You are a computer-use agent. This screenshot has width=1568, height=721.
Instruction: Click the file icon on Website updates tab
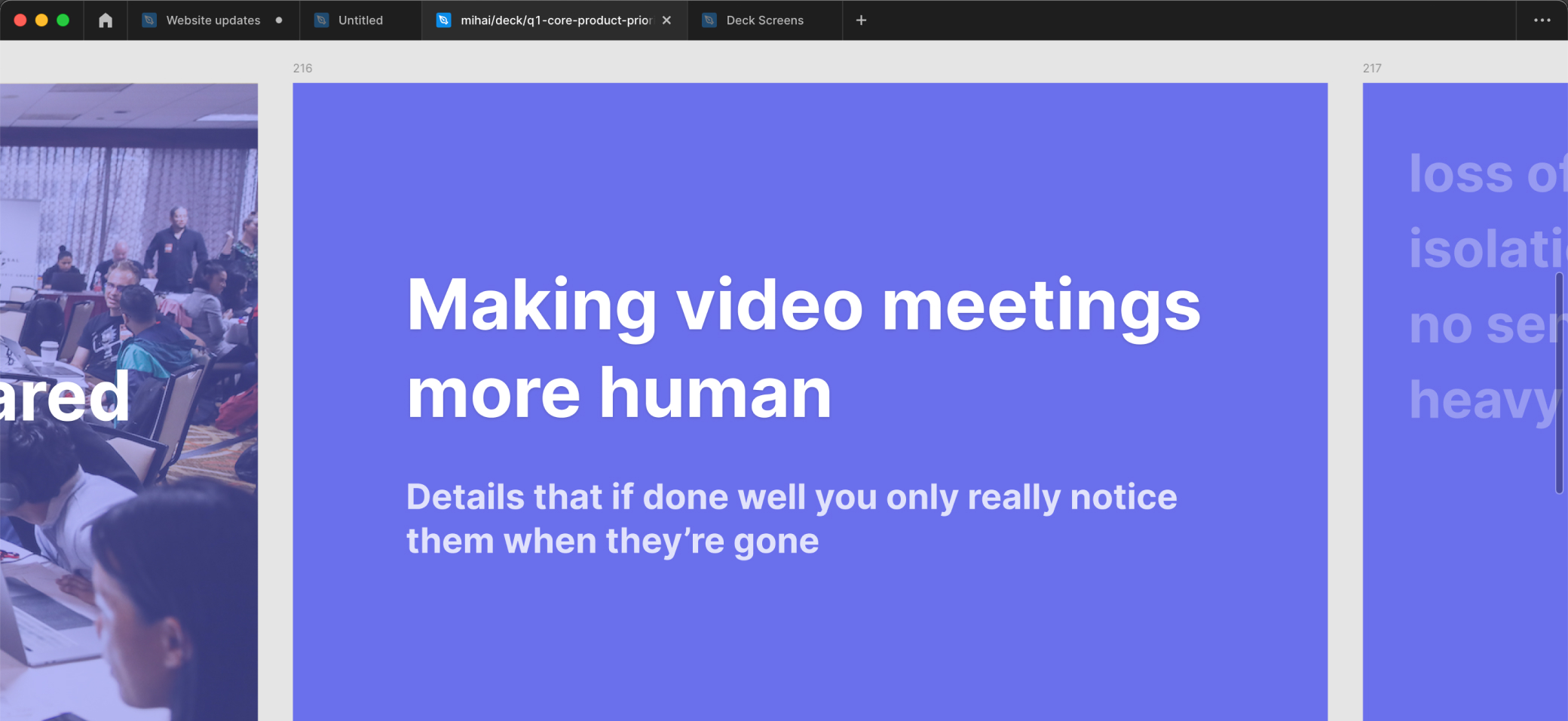pos(149,20)
